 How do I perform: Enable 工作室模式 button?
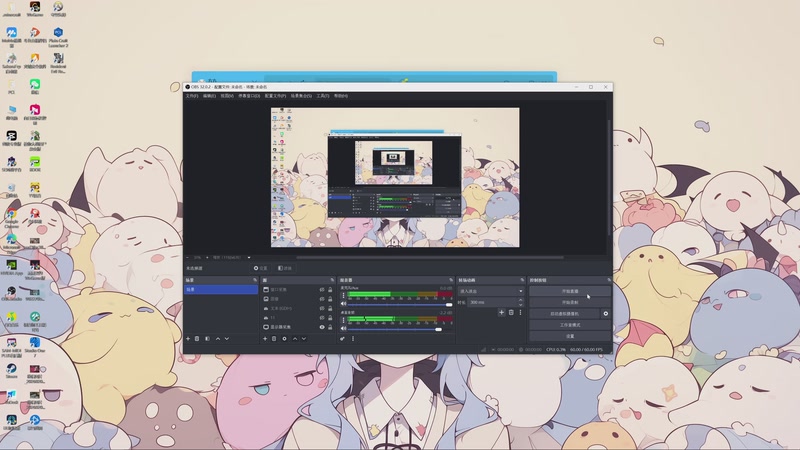point(570,325)
